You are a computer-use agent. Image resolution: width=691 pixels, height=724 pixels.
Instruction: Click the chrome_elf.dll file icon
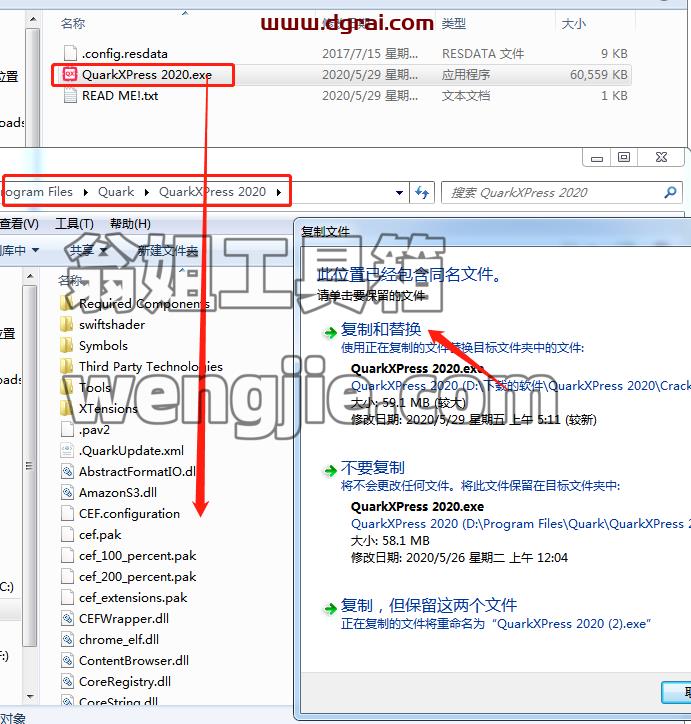(67, 640)
